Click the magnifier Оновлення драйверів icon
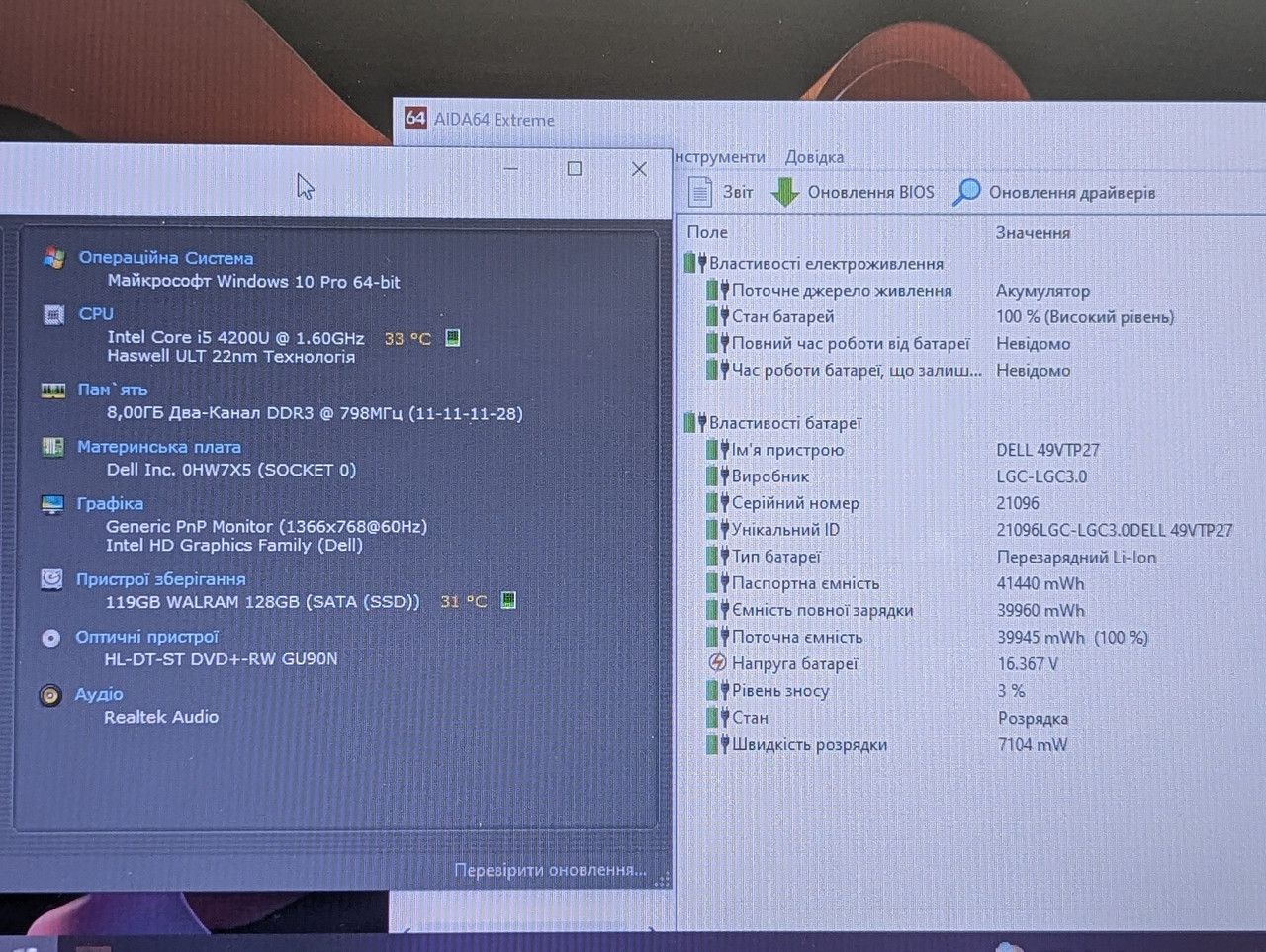This screenshot has height=952, width=1266. (966, 192)
